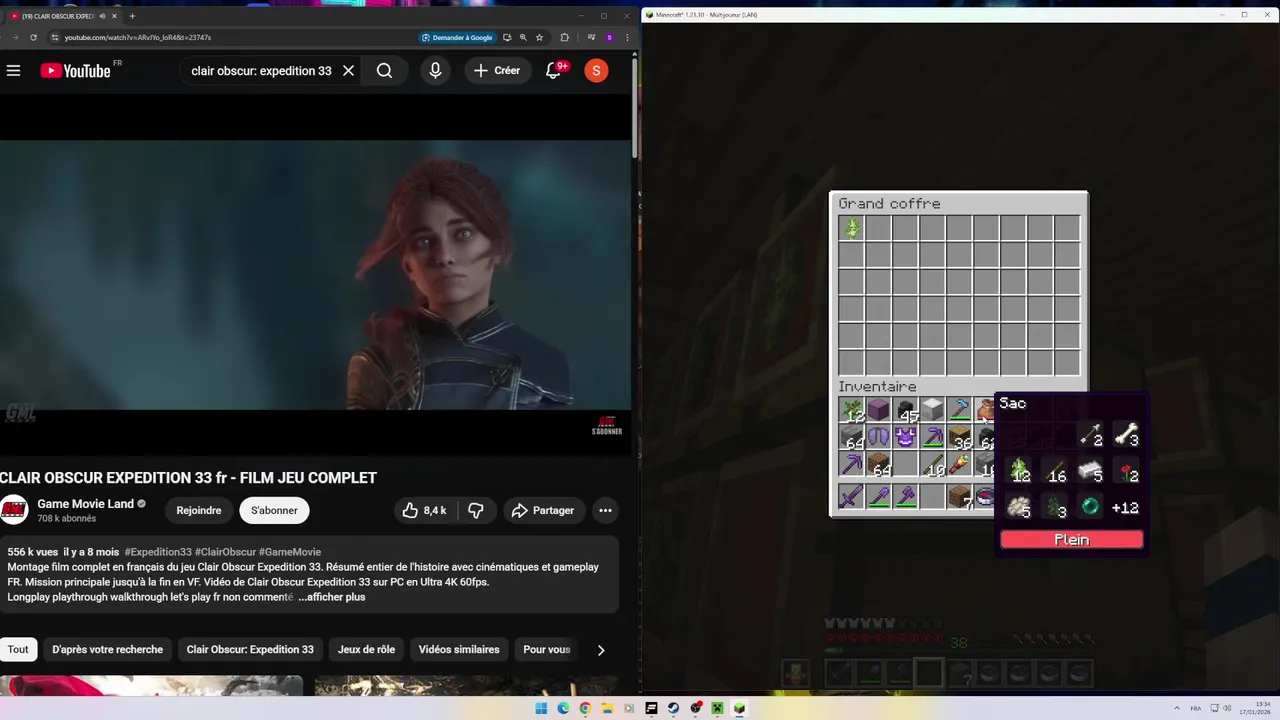This screenshot has height=720, width=1280.
Task: Click Demander à Google in address bar
Action: click(457, 37)
